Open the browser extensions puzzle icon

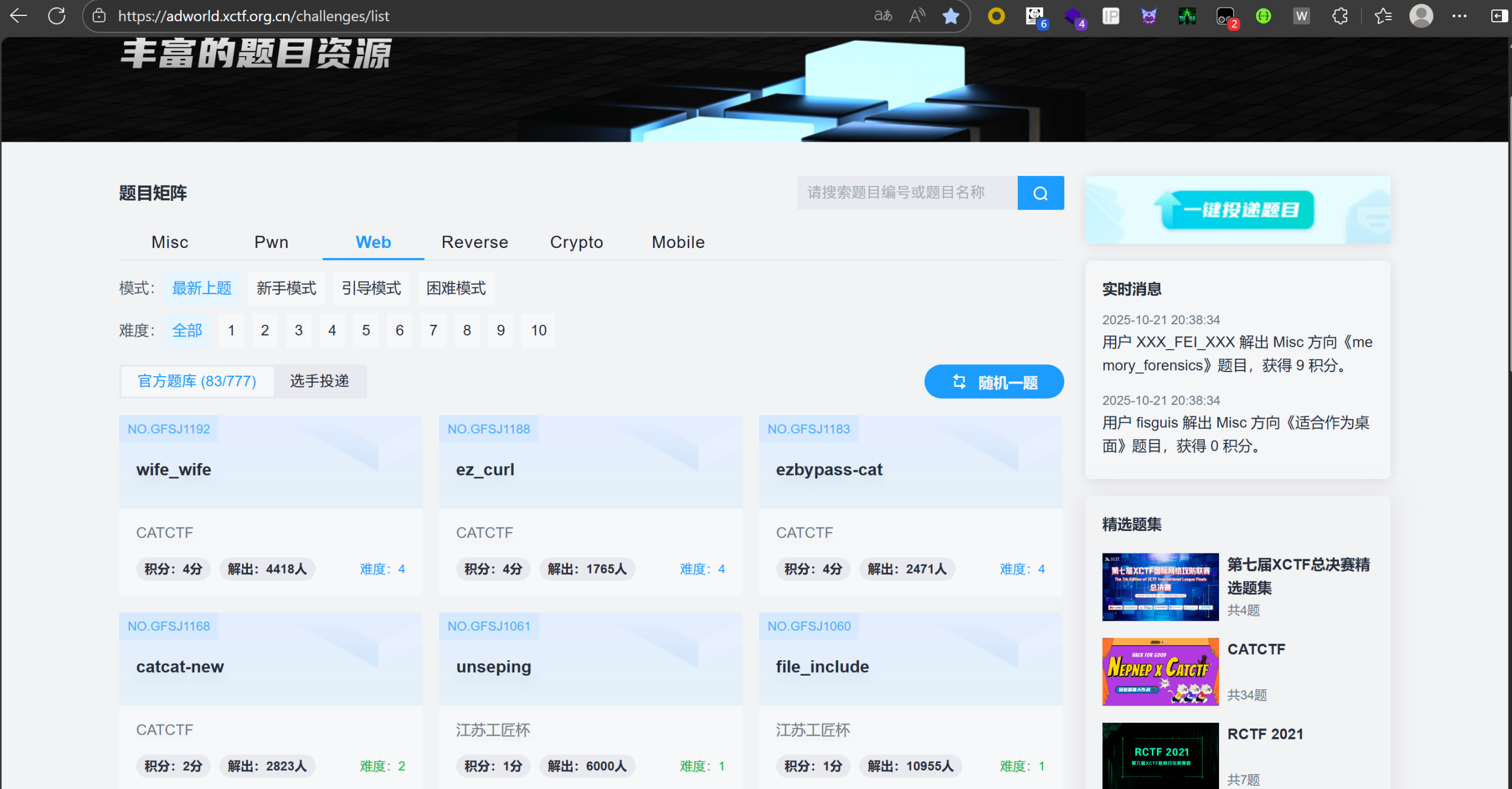pos(1340,16)
